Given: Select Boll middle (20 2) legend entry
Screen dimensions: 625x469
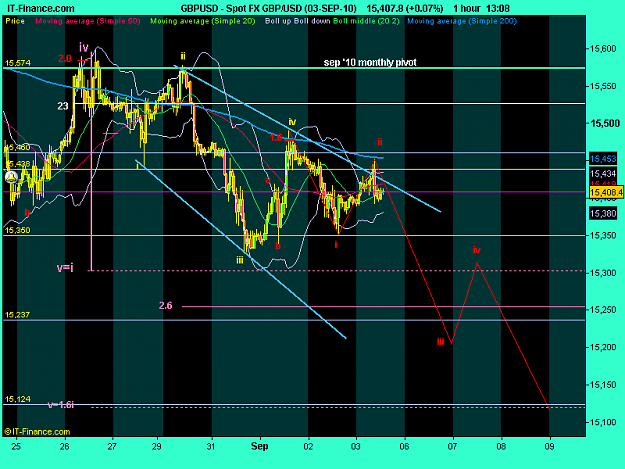Looking at the screenshot, I should pos(366,21).
